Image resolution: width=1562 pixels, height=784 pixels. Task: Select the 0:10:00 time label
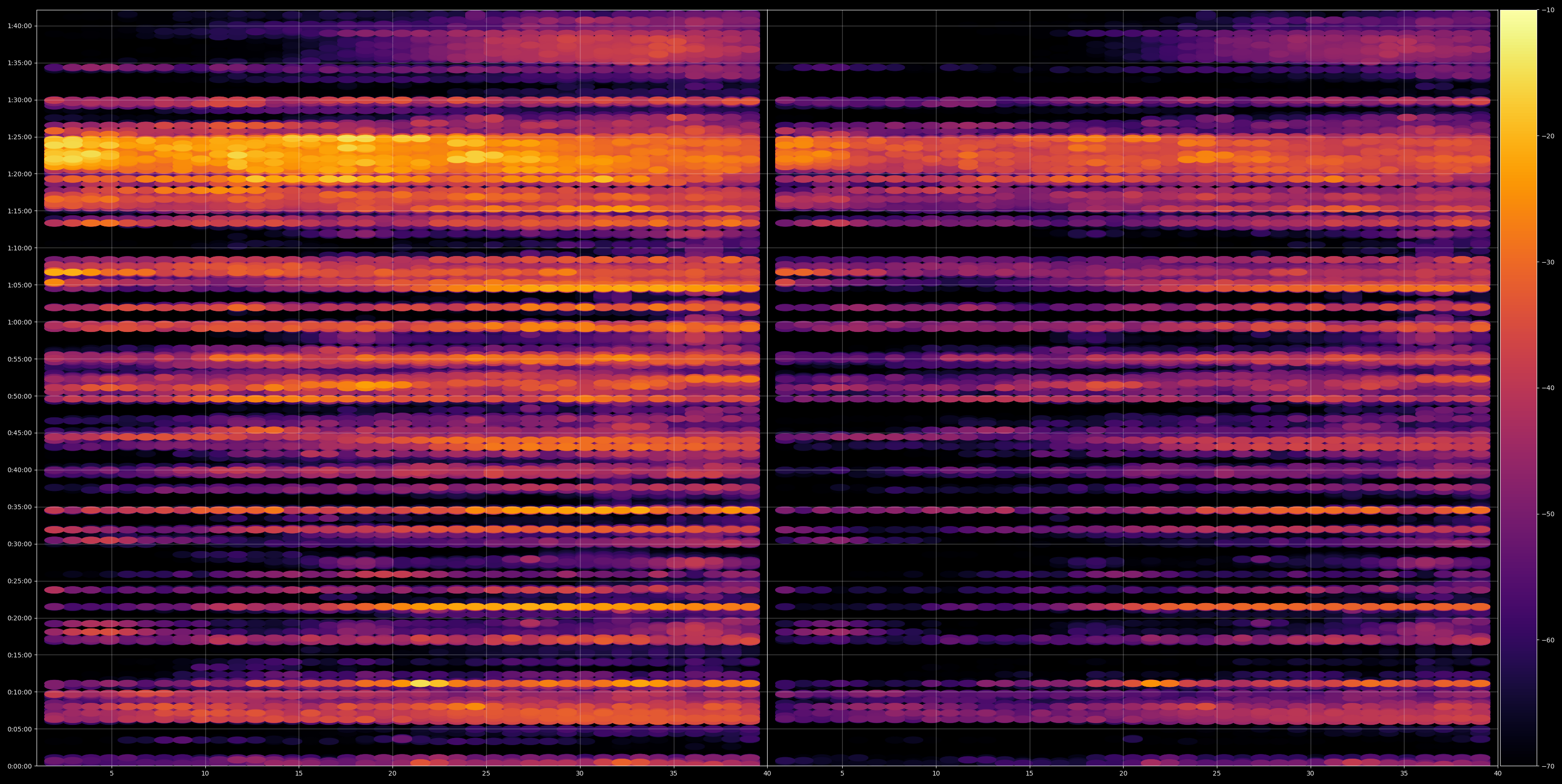19,692
